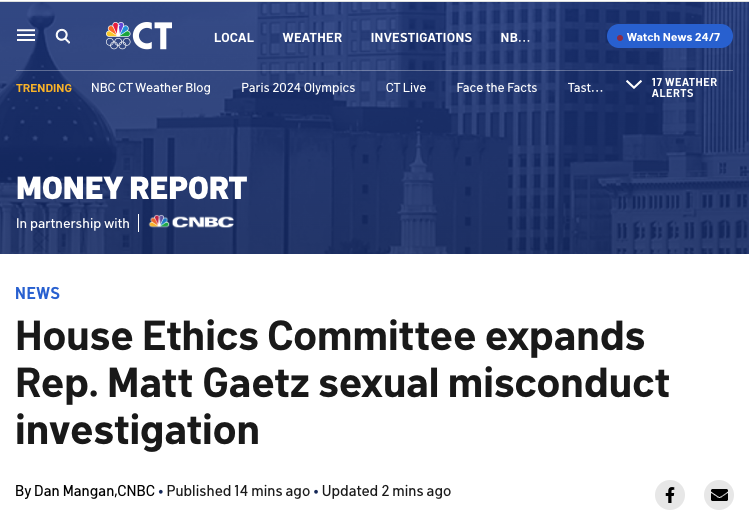Click the Watch News 24/7 button
This screenshot has width=749, height=513.
669,37
